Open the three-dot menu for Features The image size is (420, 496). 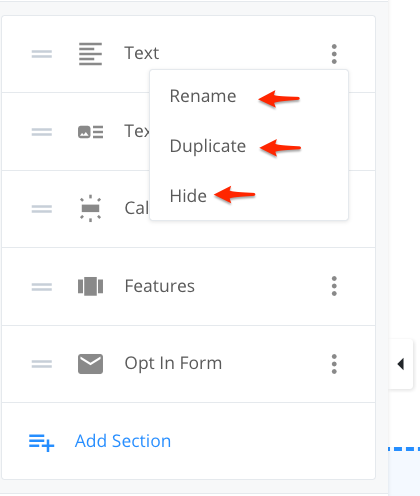pyautogui.click(x=334, y=286)
